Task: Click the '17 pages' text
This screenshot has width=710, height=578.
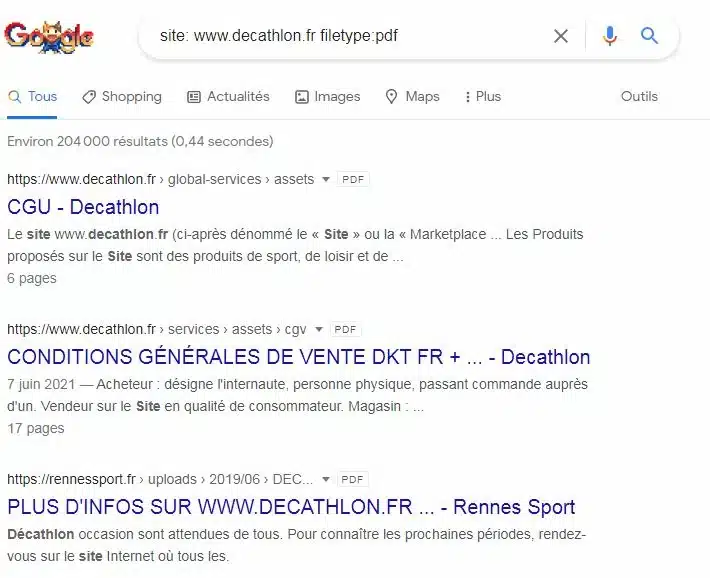Action: click(x=36, y=428)
